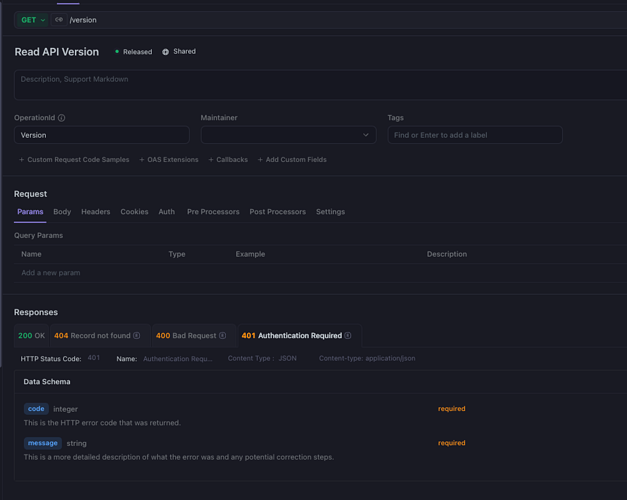Click the Add a new param field
Viewport: 627px width, 500px height.
tap(51, 273)
